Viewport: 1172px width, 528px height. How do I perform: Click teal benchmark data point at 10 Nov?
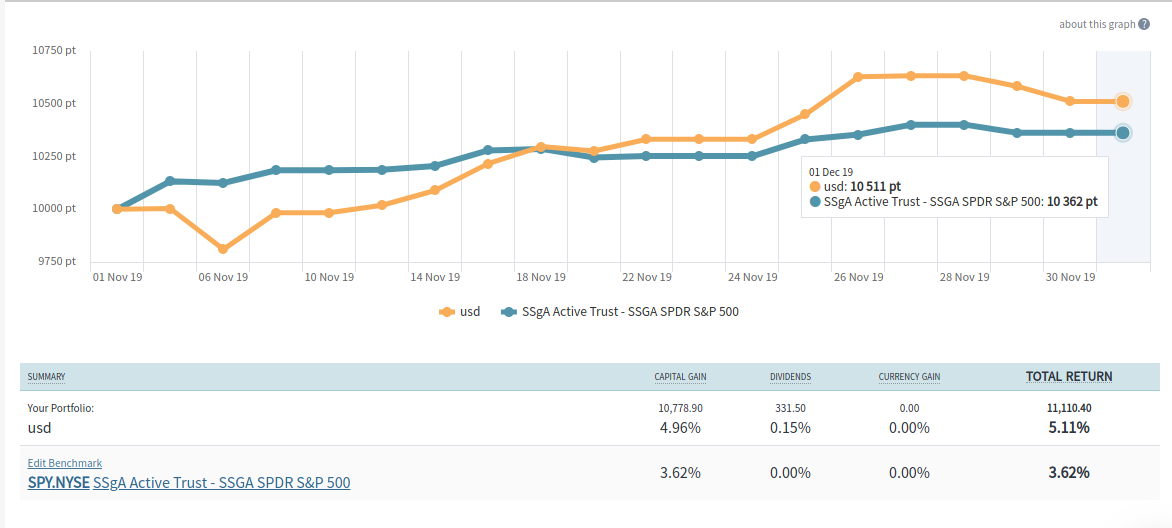329,170
